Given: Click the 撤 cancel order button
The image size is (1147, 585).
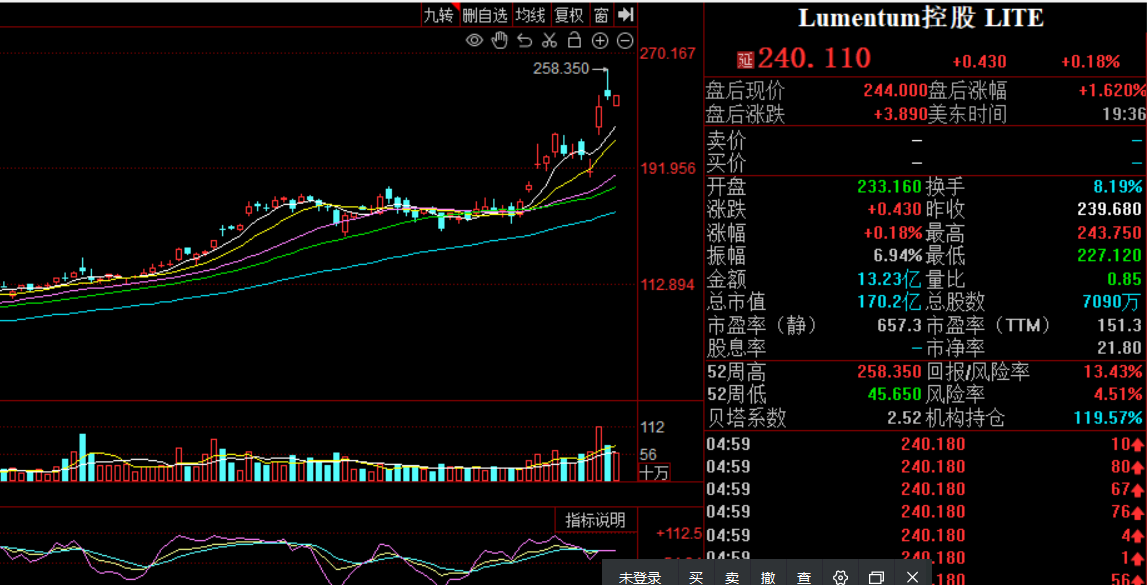Looking at the screenshot, I should pos(768,578).
